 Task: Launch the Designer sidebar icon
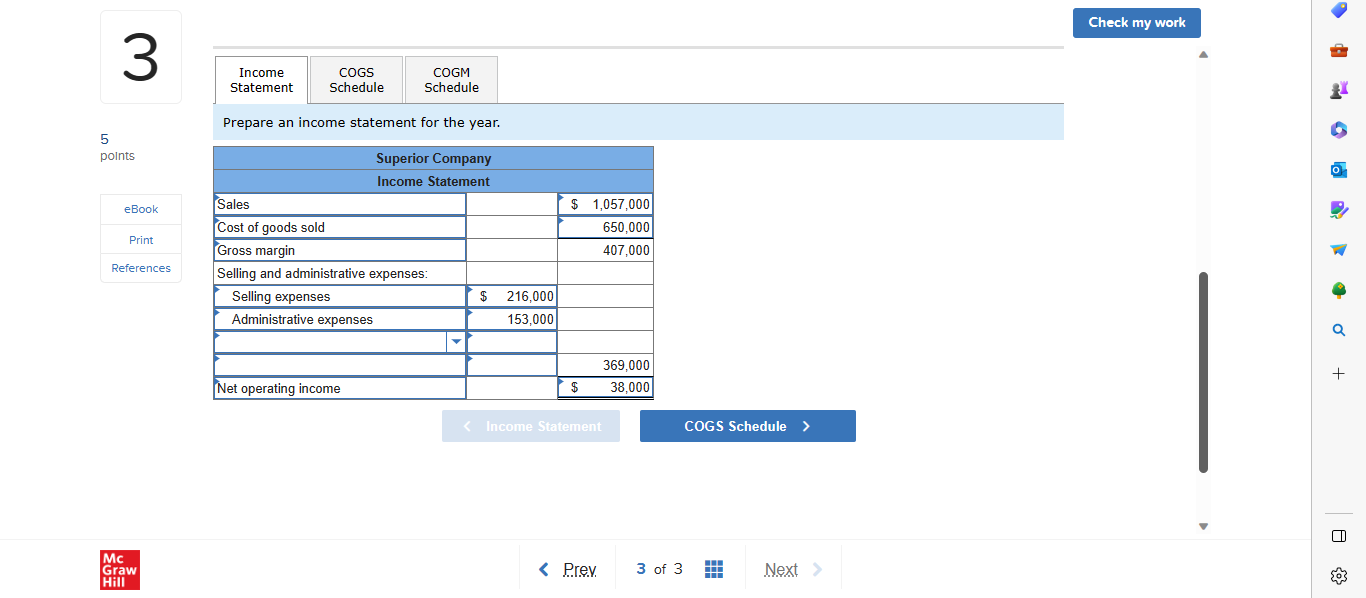(1338, 210)
